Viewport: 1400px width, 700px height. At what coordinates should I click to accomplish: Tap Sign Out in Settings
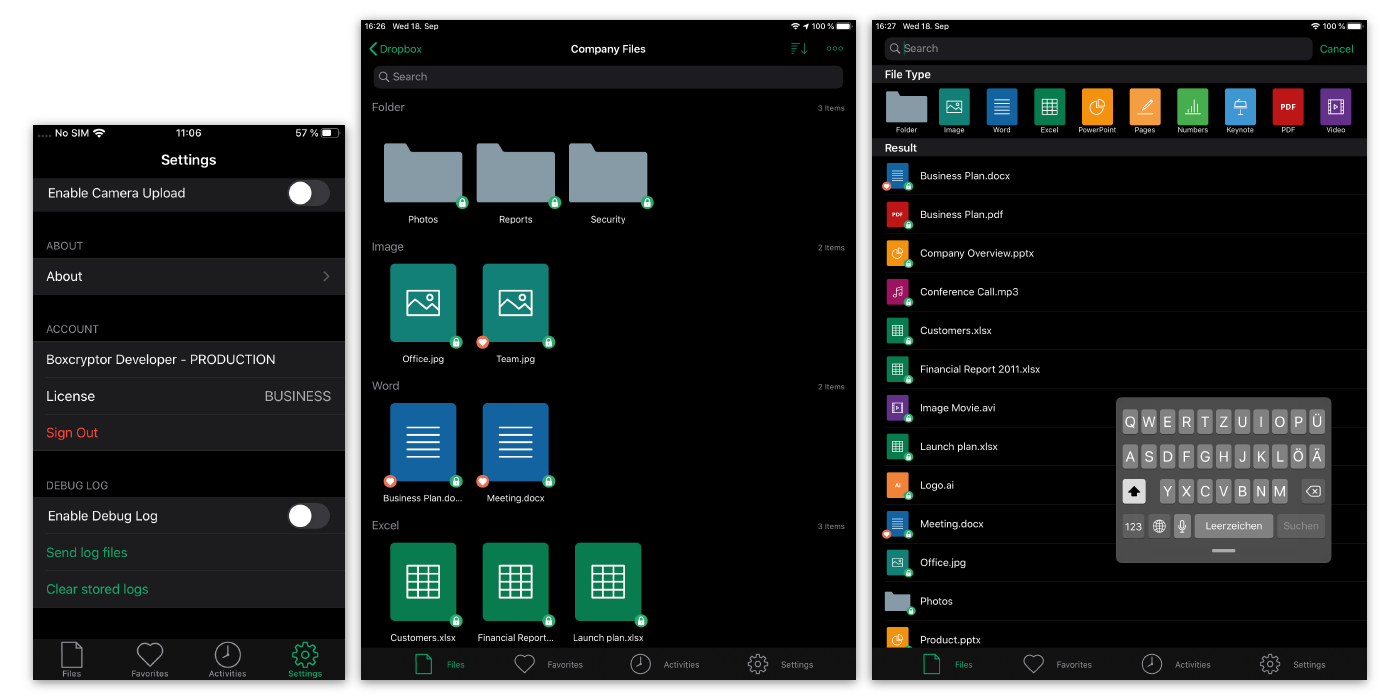pyautogui.click(x=72, y=433)
